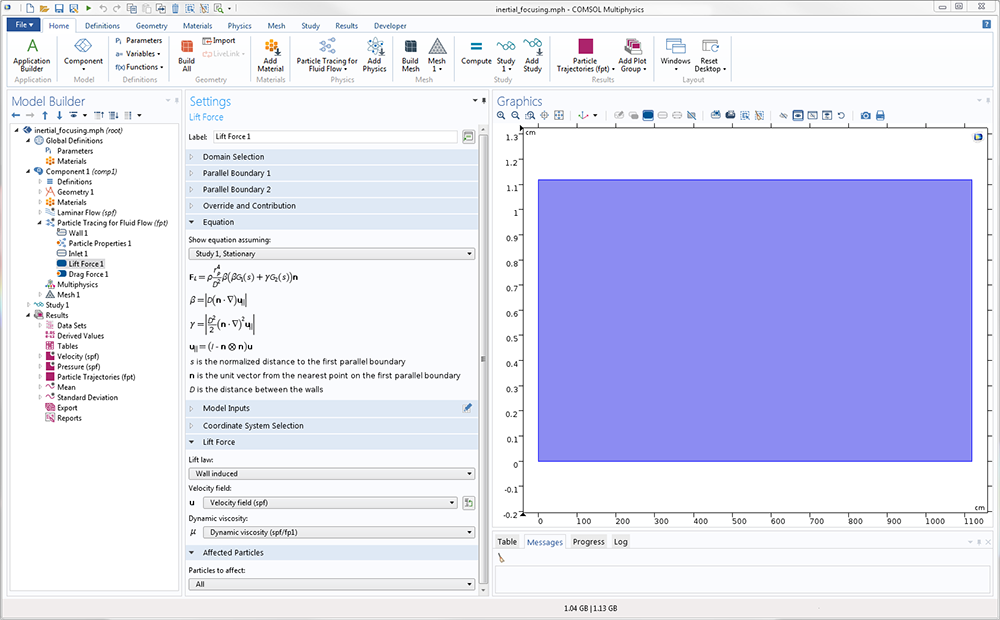Image resolution: width=1000 pixels, height=620 pixels.
Task: Open the Progress tab in the bottom panel
Action: [588, 542]
